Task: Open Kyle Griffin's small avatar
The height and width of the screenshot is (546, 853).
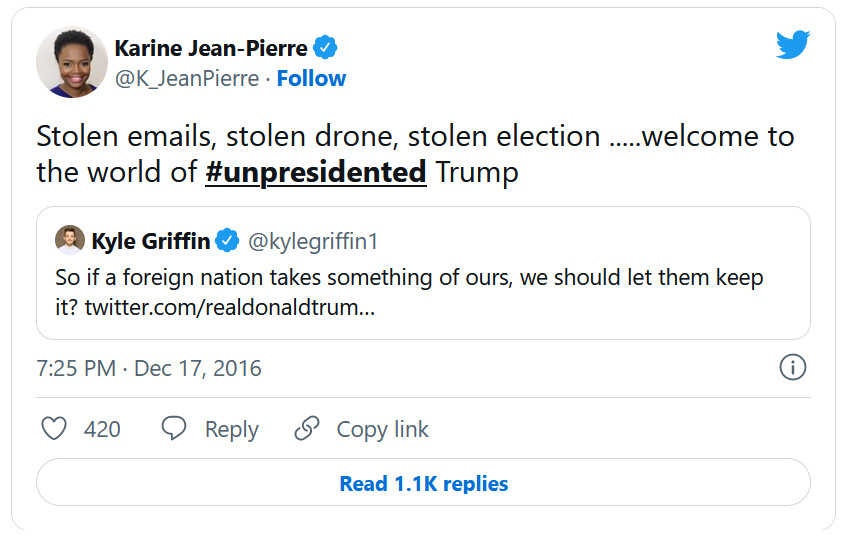Action: (68, 241)
